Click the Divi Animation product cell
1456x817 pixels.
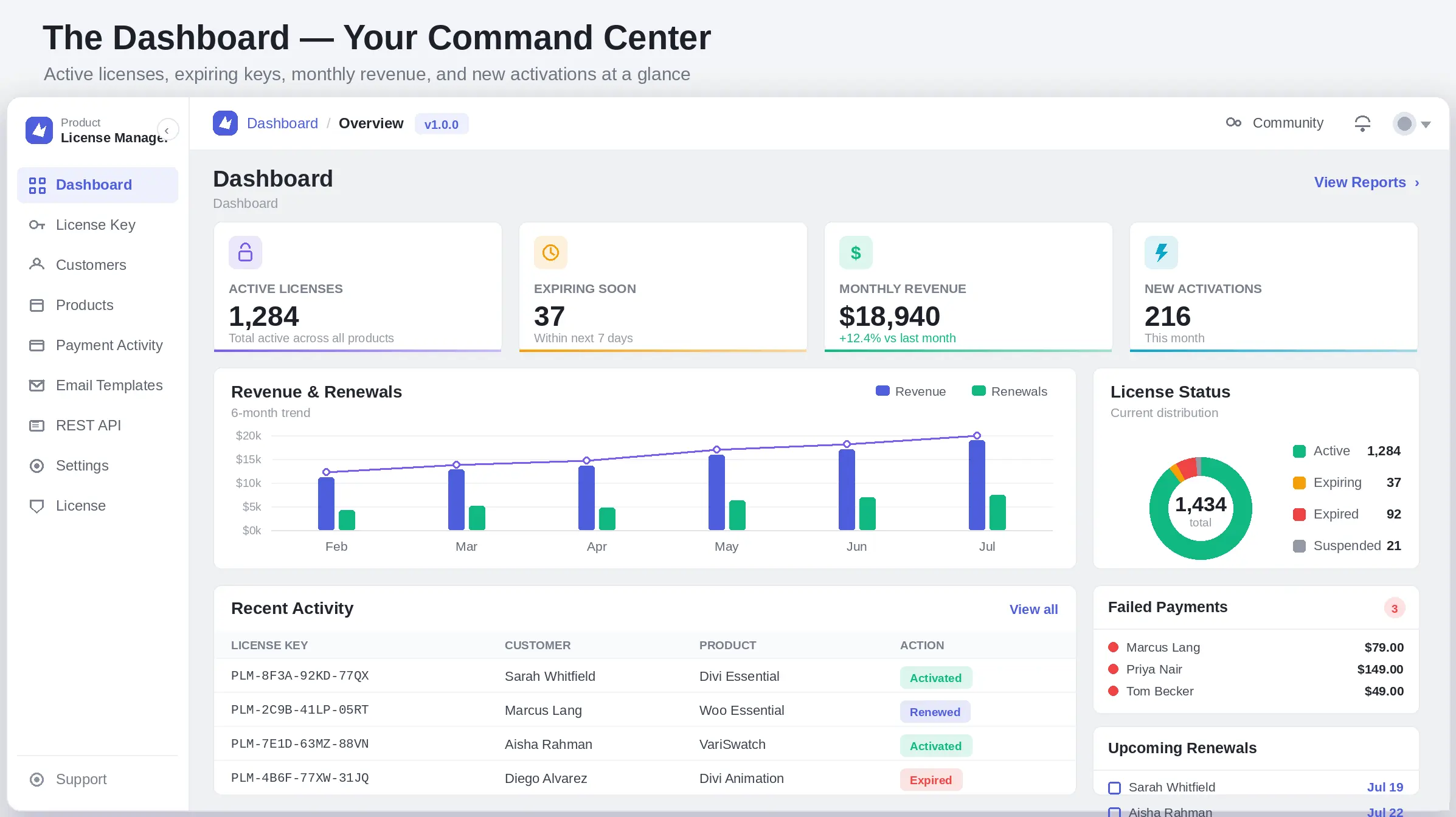coord(741,779)
